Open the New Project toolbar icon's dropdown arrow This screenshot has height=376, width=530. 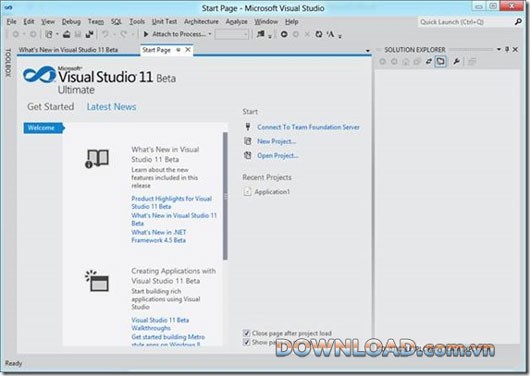coord(57,34)
